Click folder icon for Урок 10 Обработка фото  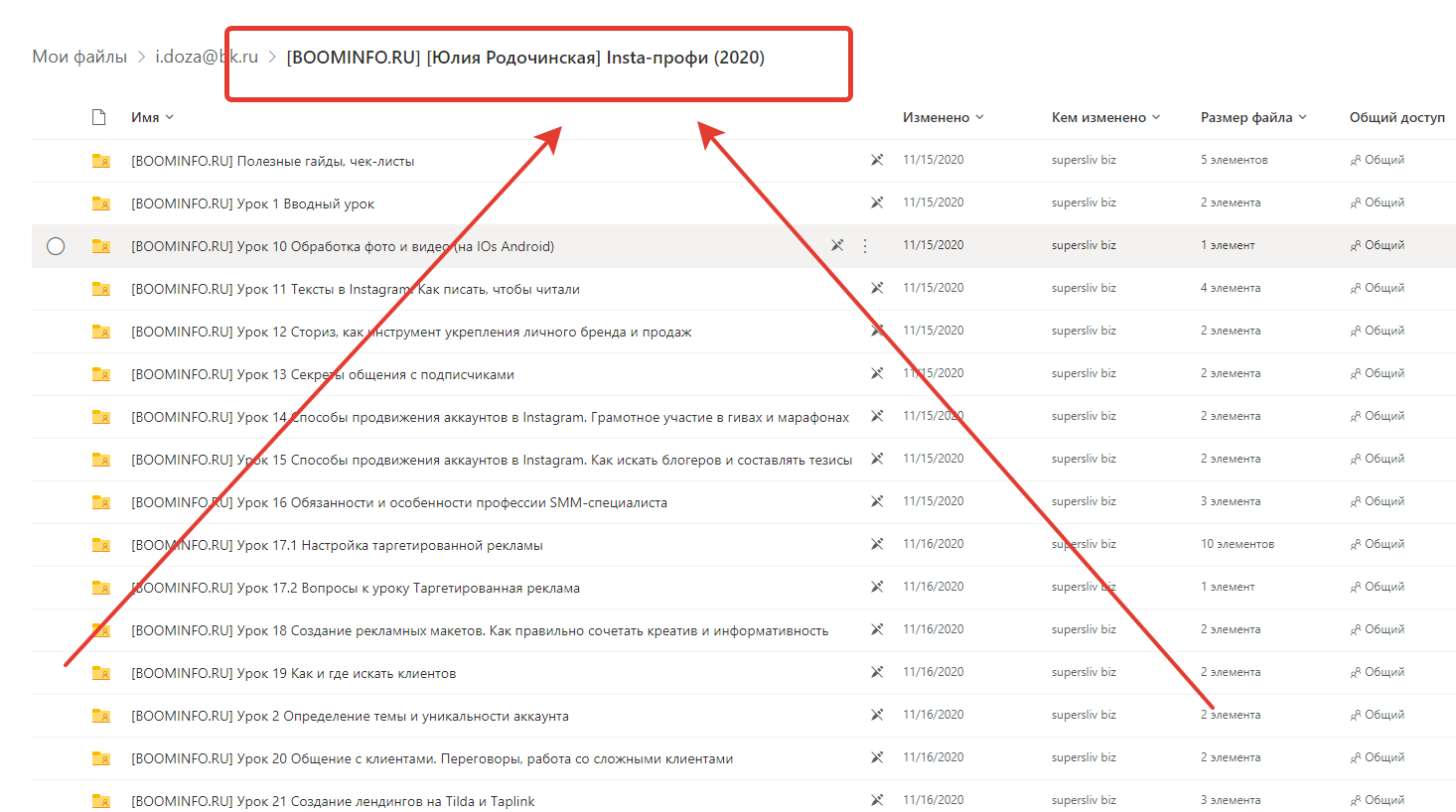101,246
